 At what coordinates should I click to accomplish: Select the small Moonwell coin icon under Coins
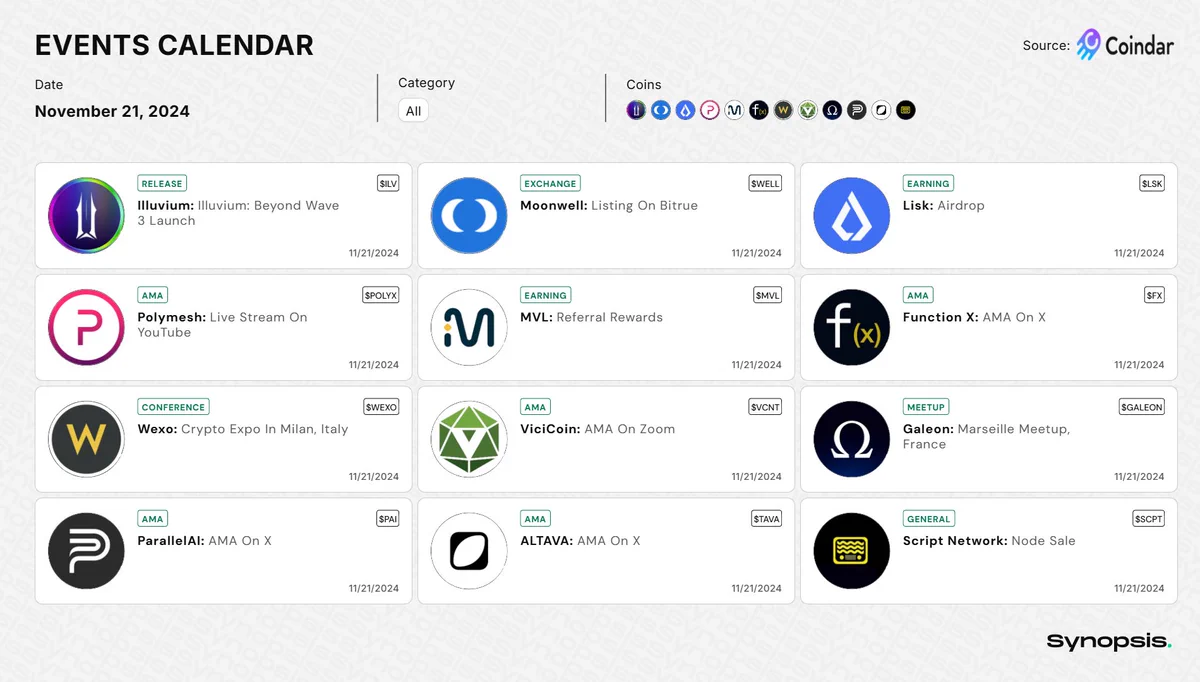click(x=660, y=110)
